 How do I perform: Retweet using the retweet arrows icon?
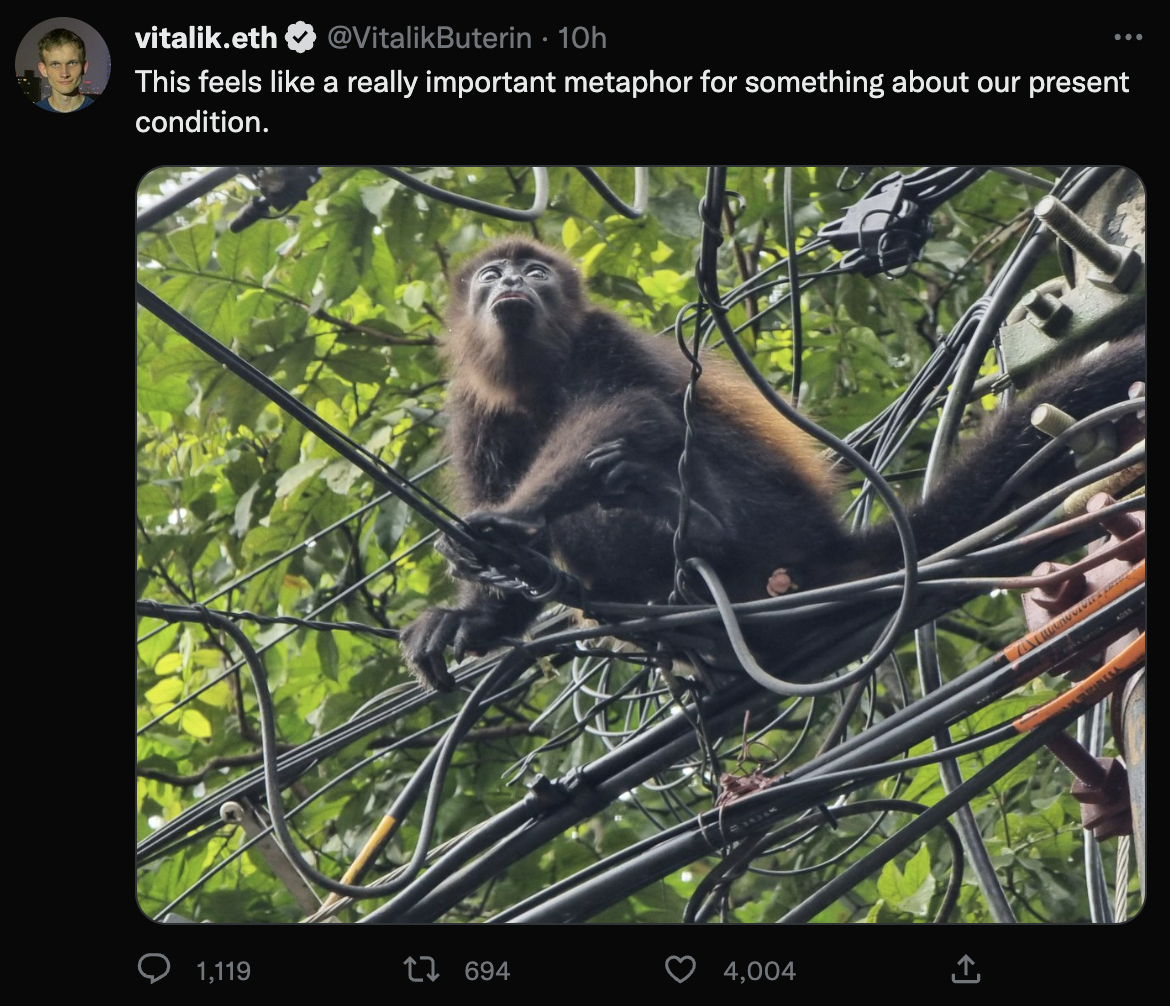point(420,969)
